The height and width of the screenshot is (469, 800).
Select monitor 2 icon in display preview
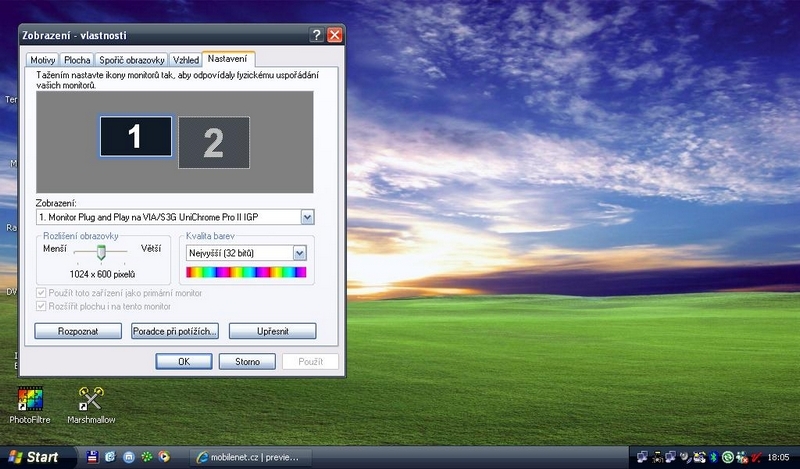pos(213,143)
